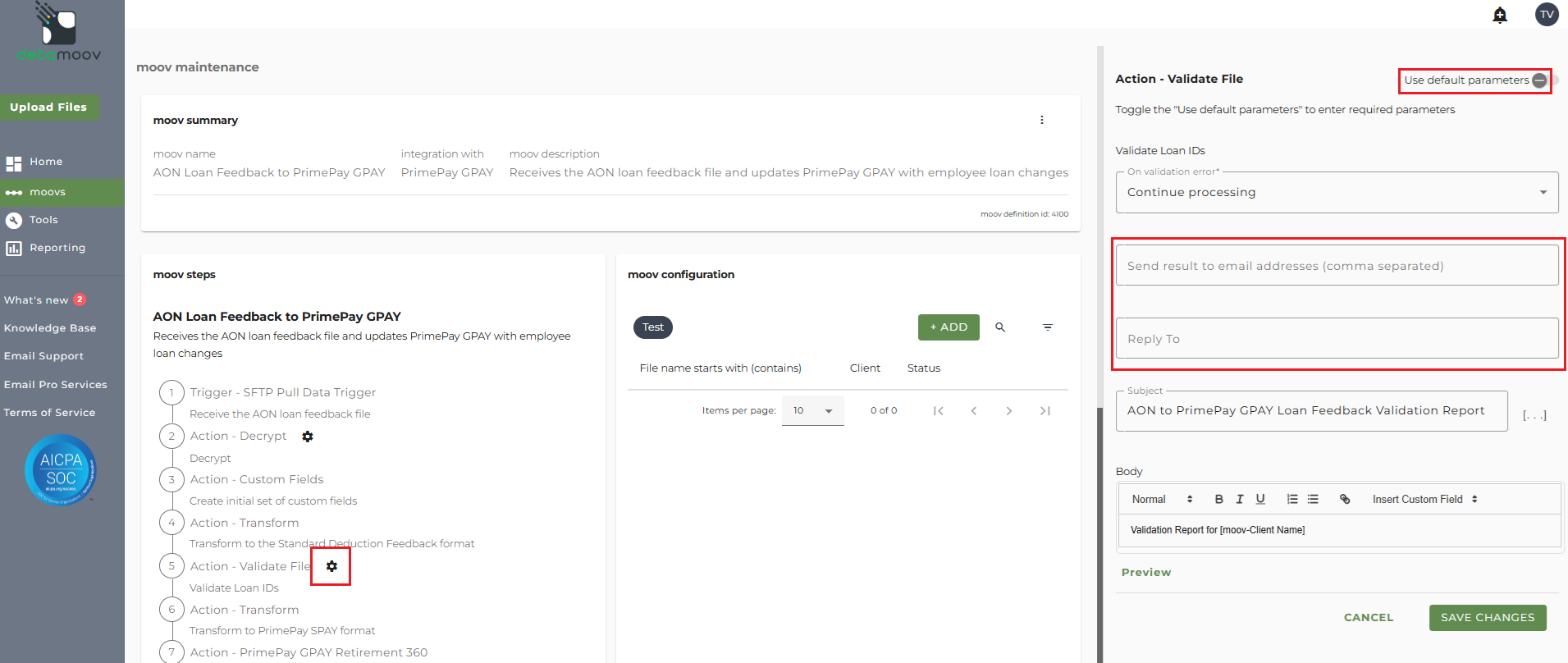
Task: Toggle underline in the Body editor
Action: pyautogui.click(x=1260, y=499)
